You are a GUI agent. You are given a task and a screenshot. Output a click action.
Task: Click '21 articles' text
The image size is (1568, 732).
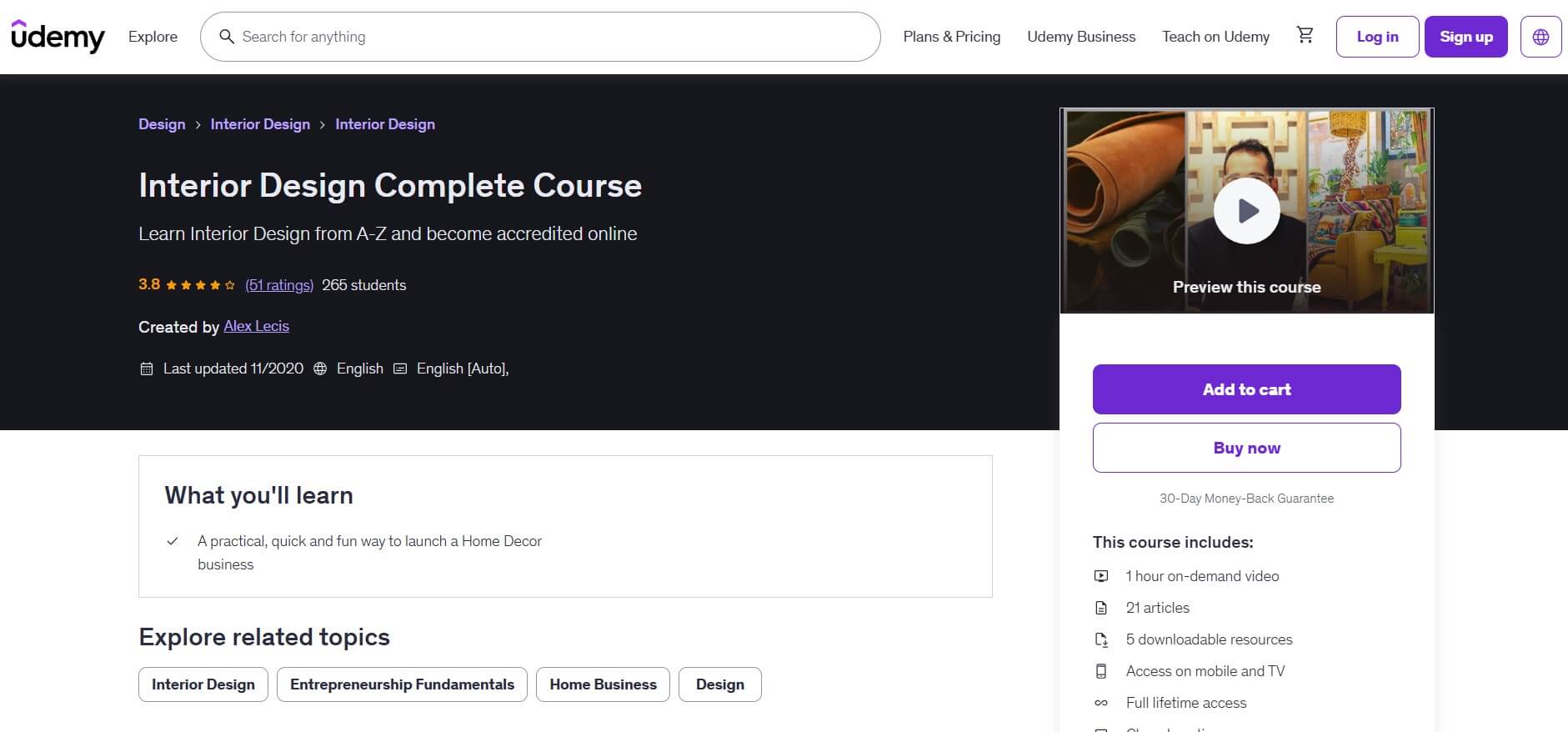pos(1158,608)
